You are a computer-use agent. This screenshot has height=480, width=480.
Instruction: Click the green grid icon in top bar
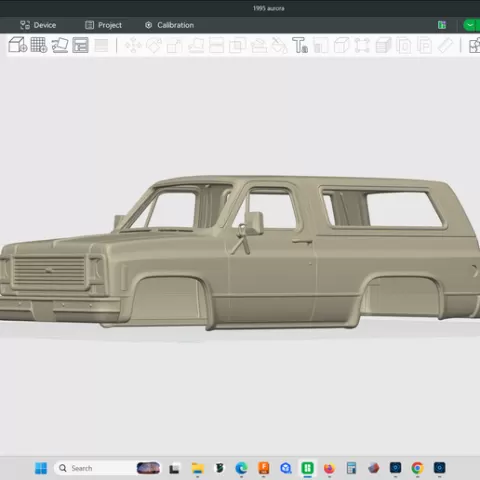pyautogui.click(x=442, y=25)
